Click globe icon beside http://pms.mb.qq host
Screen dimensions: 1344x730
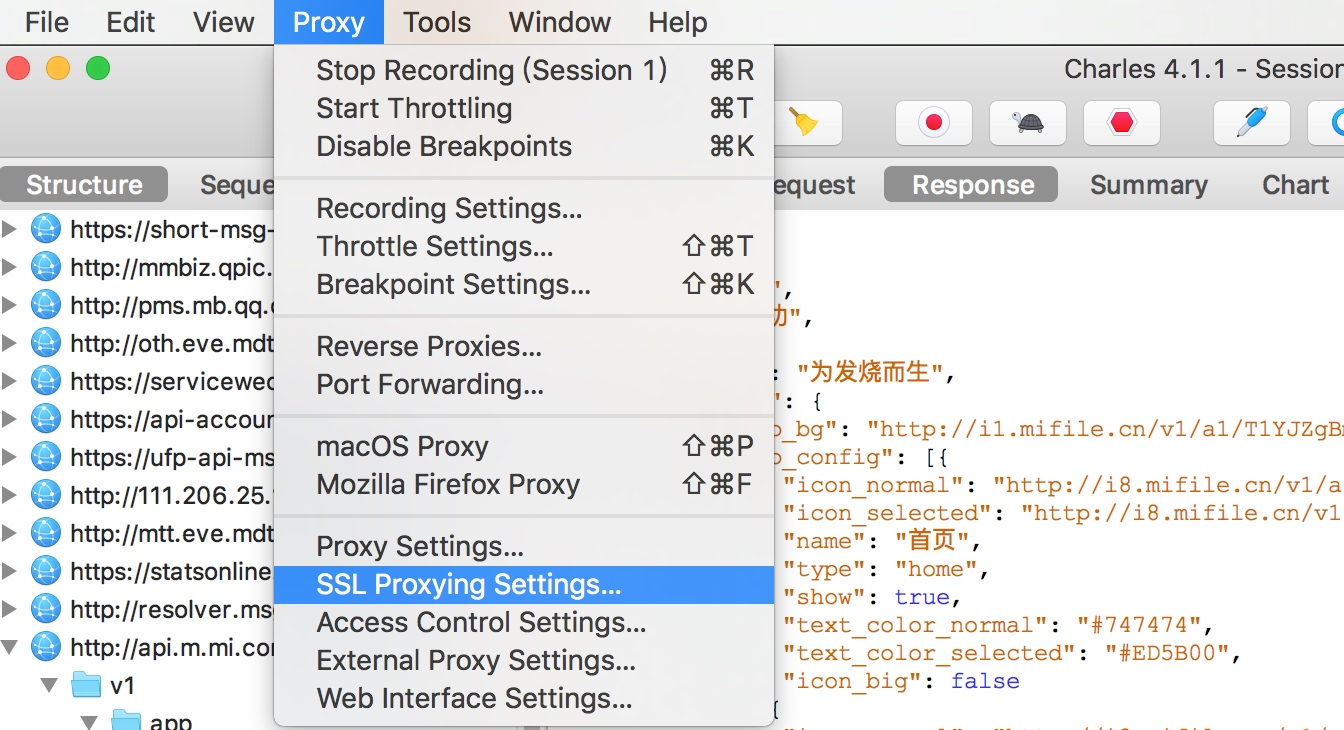(46, 306)
